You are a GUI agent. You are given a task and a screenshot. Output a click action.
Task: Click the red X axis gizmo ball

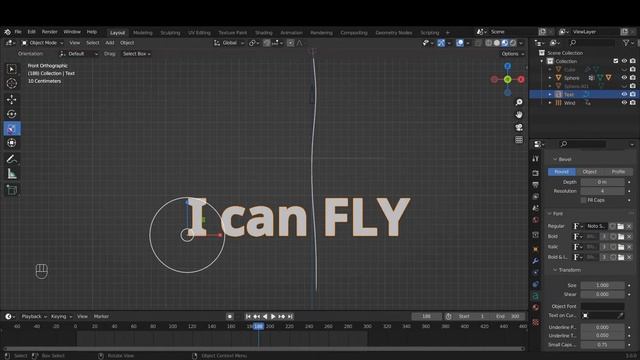(521, 80)
